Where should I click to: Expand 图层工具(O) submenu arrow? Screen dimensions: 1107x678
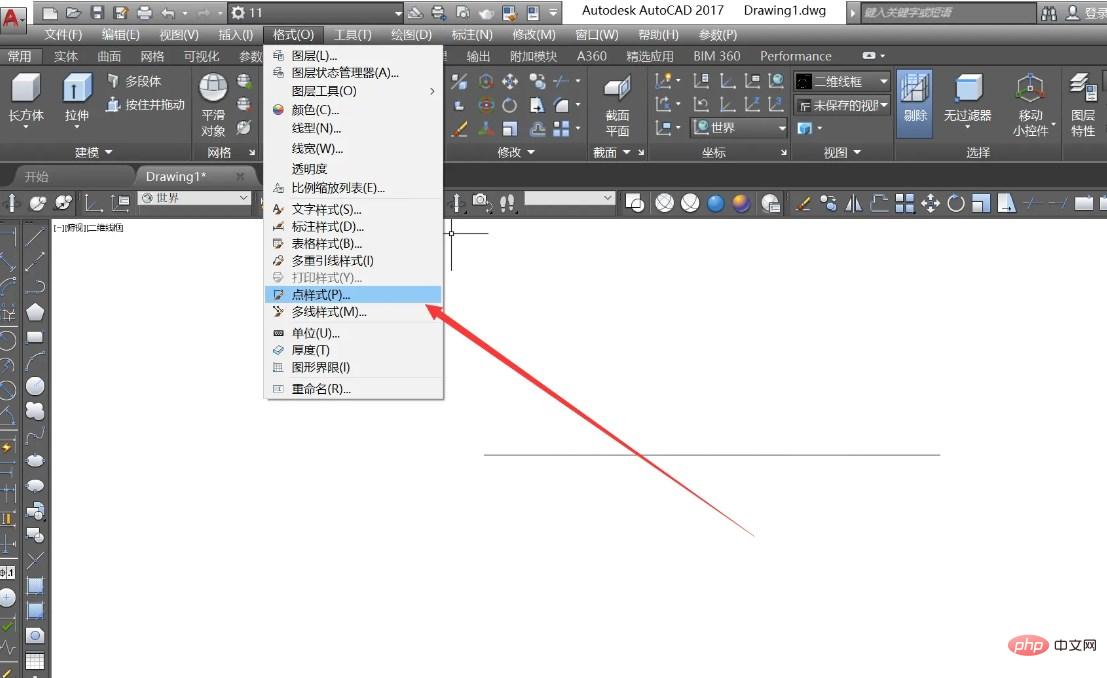coord(432,91)
